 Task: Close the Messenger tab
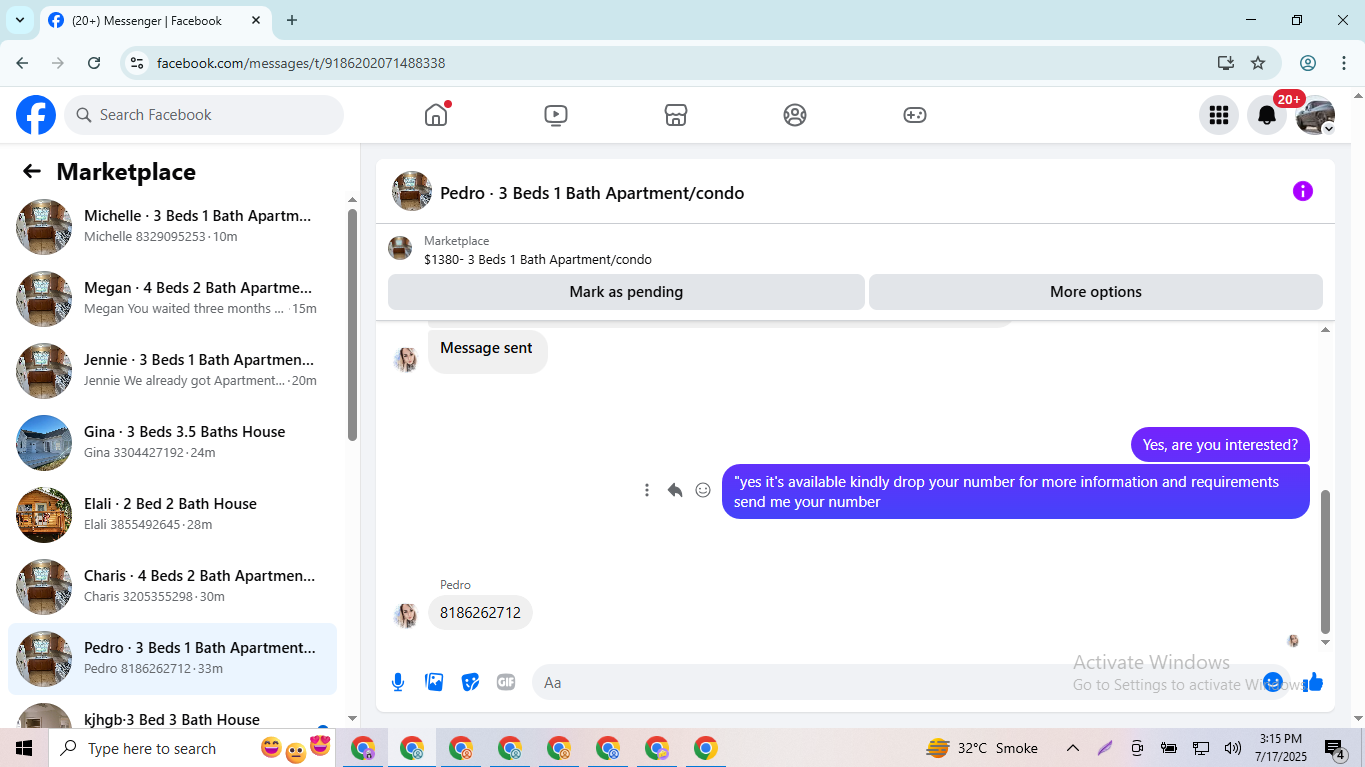tap(255, 20)
